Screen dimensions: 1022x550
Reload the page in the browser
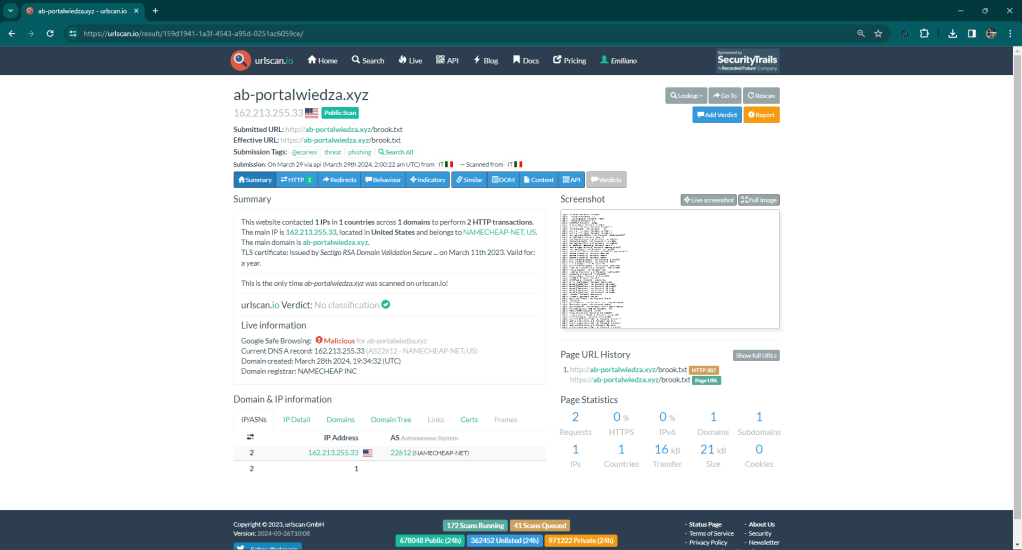coord(50,33)
